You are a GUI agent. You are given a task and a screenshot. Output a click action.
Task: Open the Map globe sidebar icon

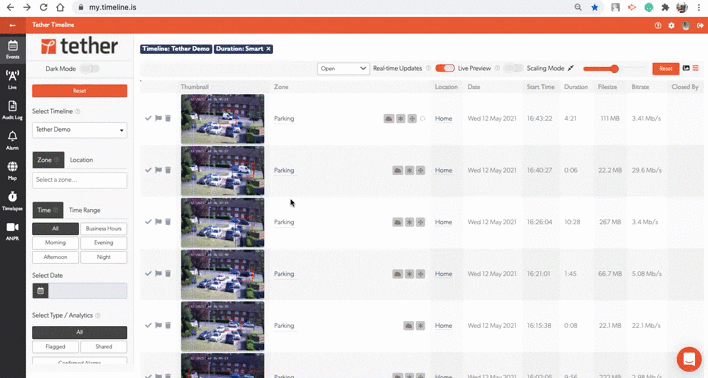click(13, 170)
